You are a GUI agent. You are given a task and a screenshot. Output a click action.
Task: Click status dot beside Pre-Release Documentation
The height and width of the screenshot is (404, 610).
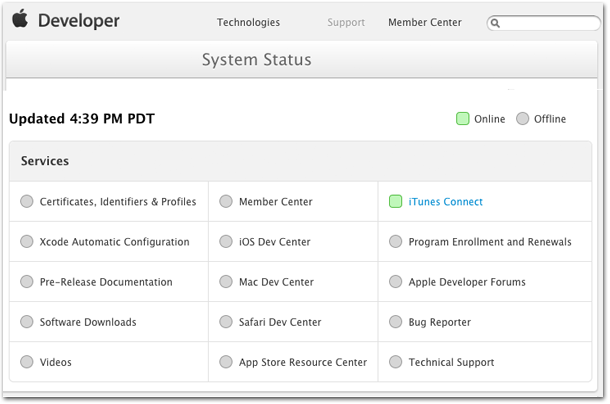tap(27, 281)
